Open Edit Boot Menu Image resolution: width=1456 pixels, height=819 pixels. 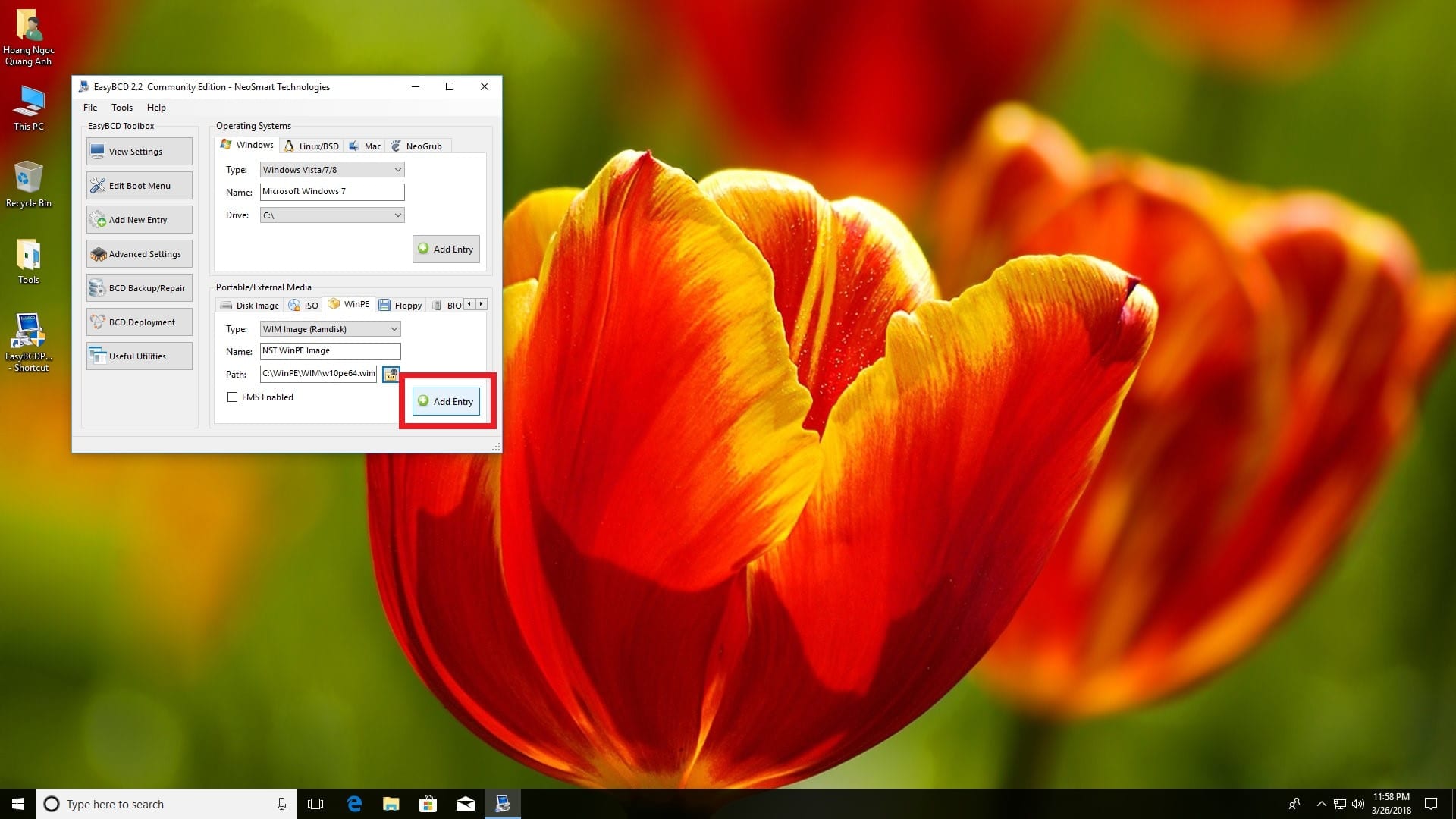pos(139,186)
